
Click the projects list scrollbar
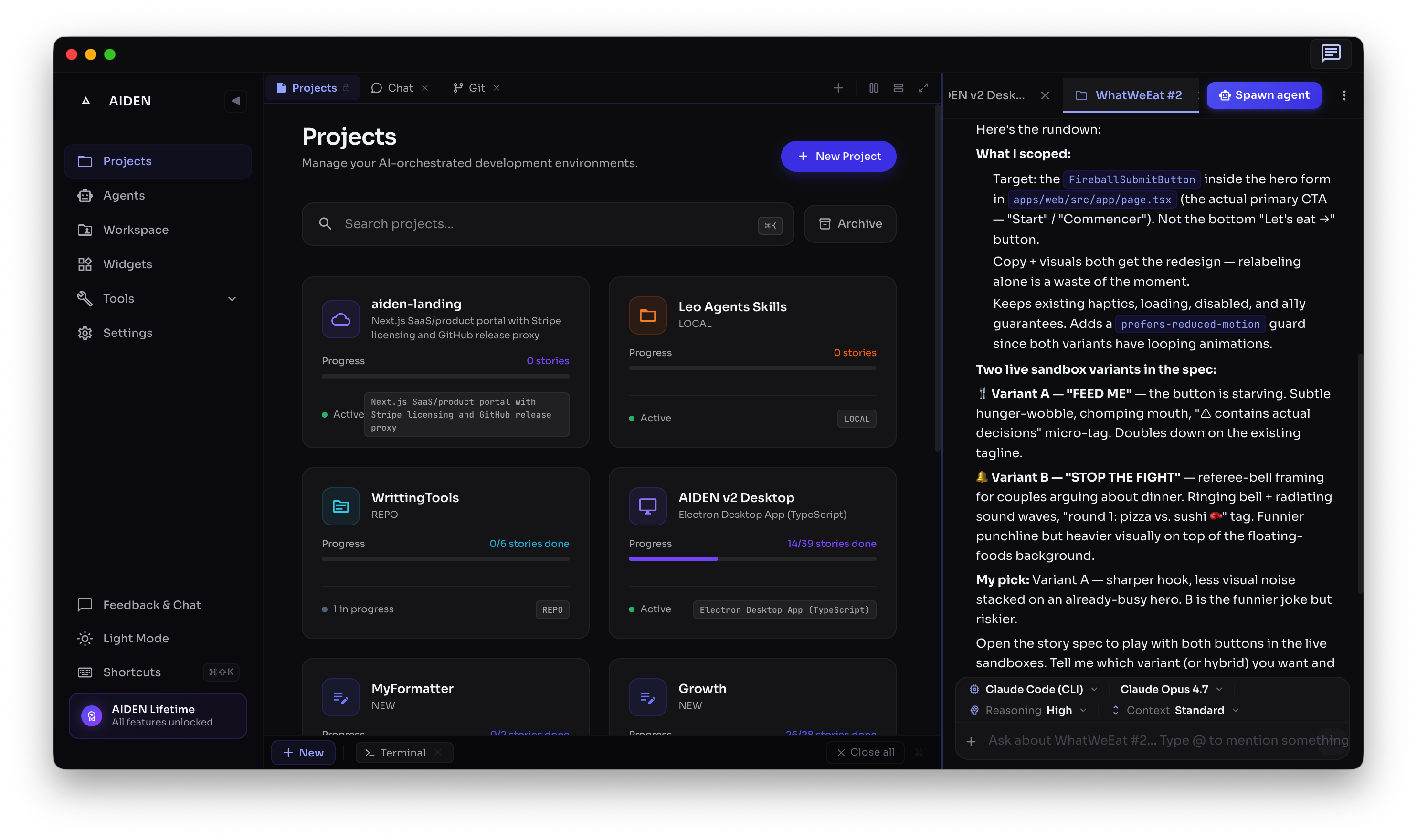pyautogui.click(x=938, y=277)
